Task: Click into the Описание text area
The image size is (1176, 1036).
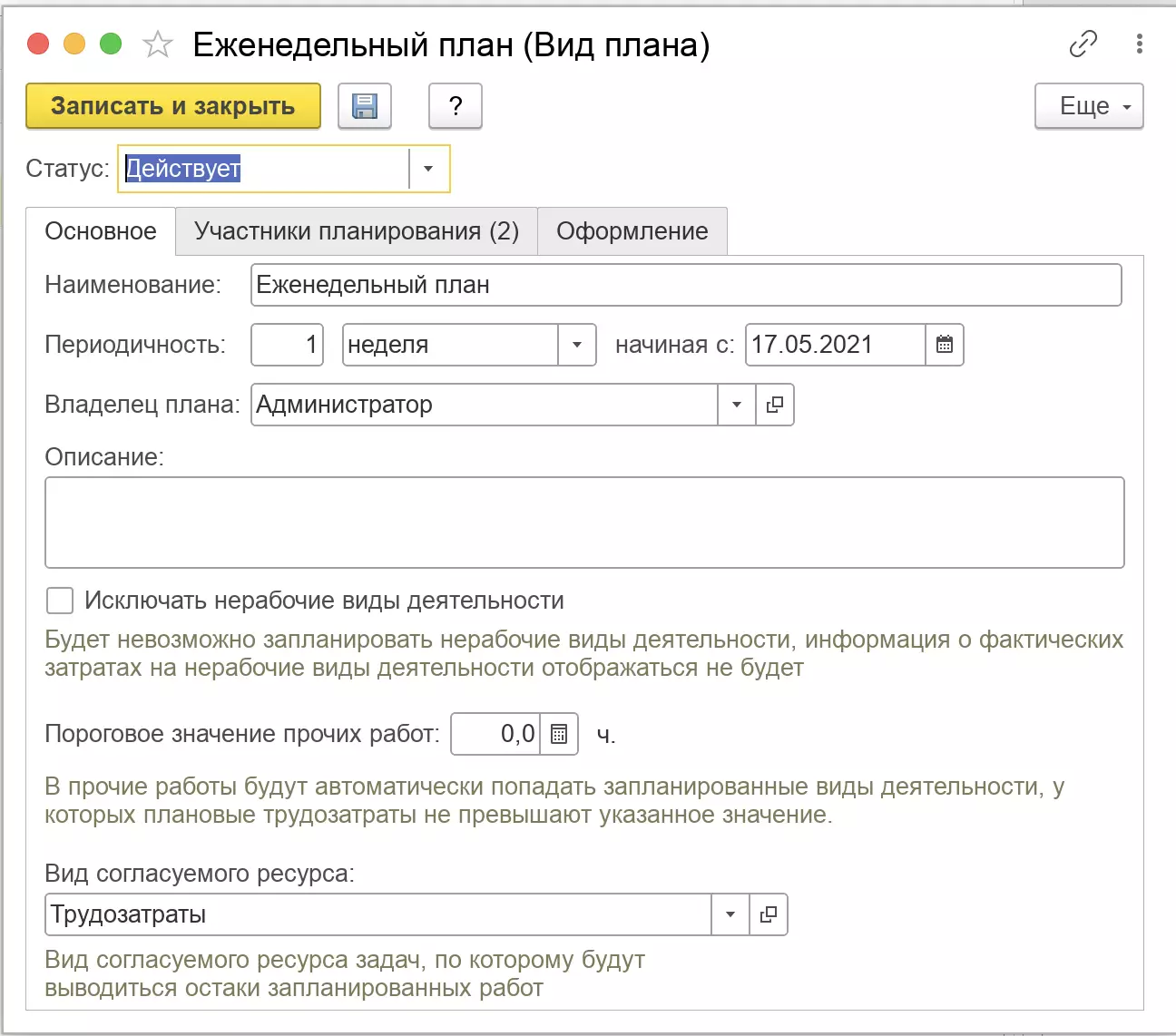Action: tap(584, 523)
